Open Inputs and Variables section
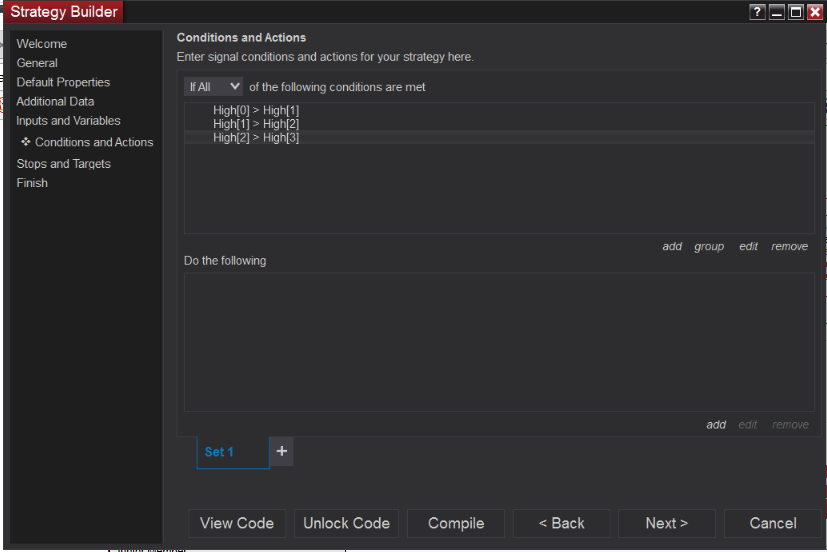The image size is (827, 552). coord(68,121)
